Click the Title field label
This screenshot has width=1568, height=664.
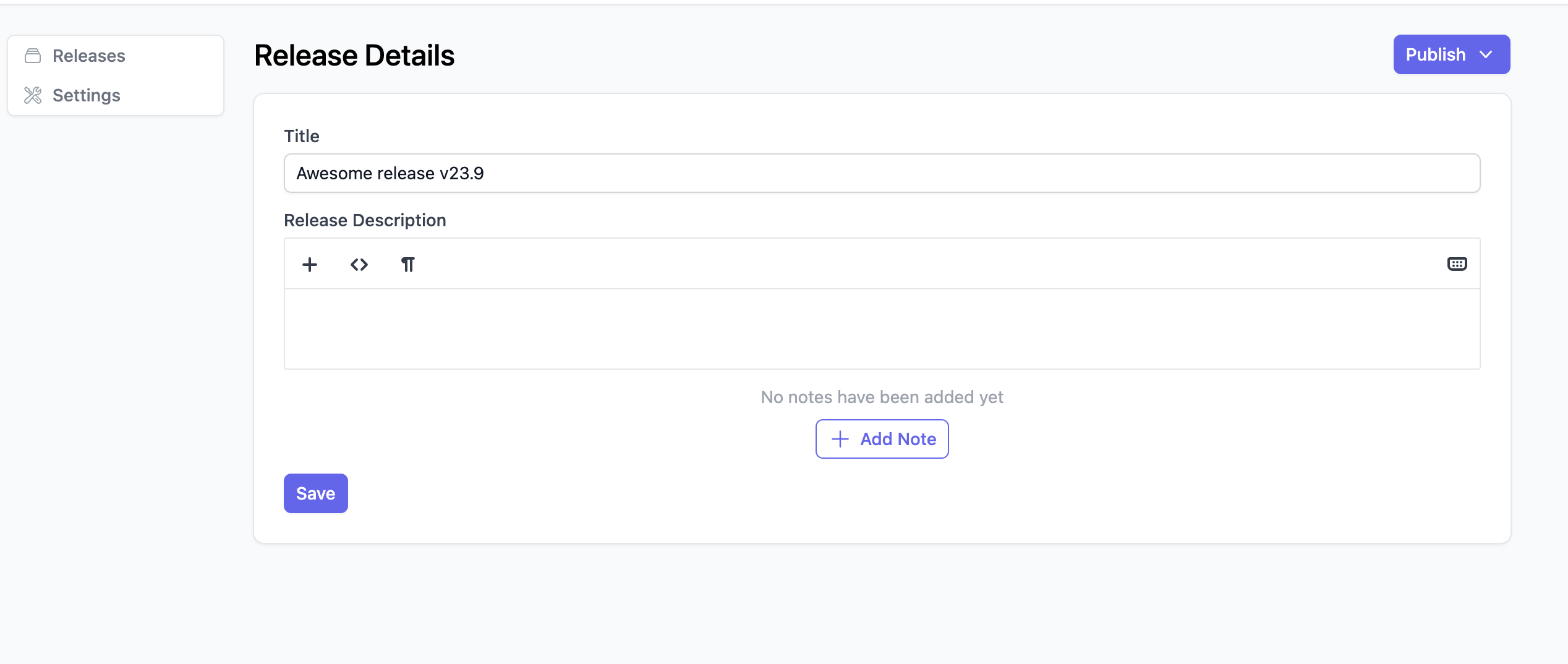pyautogui.click(x=302, y=136)
